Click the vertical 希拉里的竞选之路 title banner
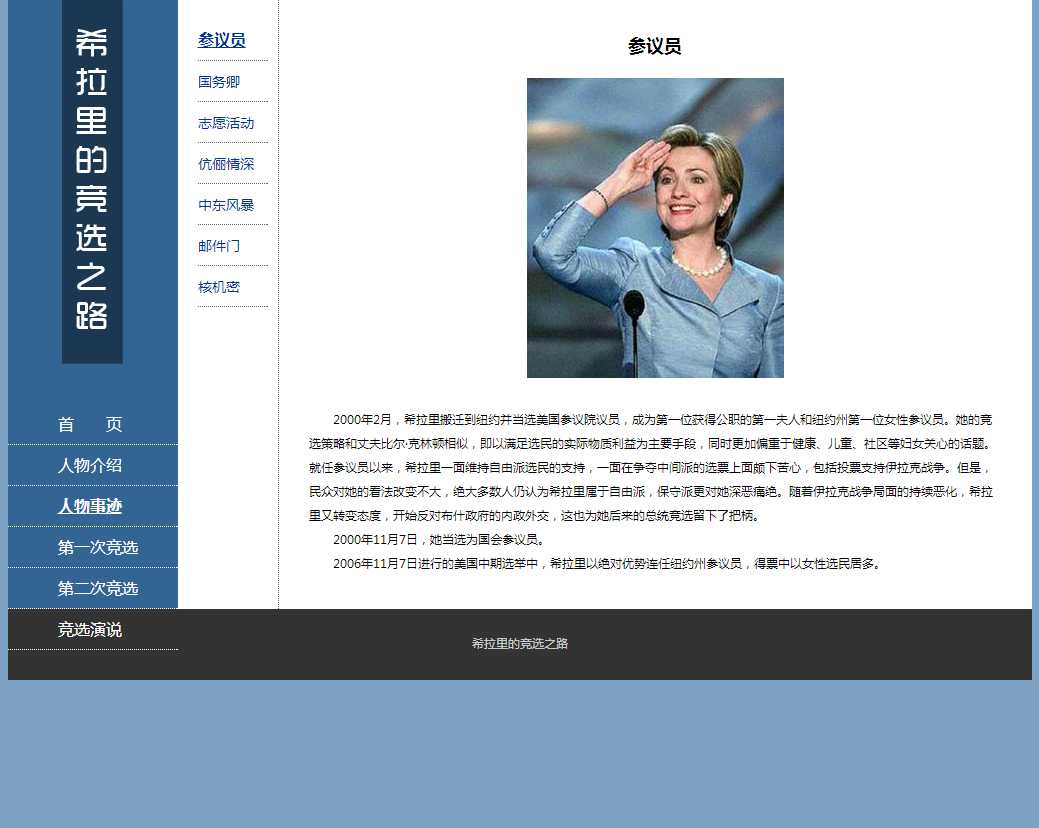The height and width of the screenshot is (828, 1039). coord(92,180)
